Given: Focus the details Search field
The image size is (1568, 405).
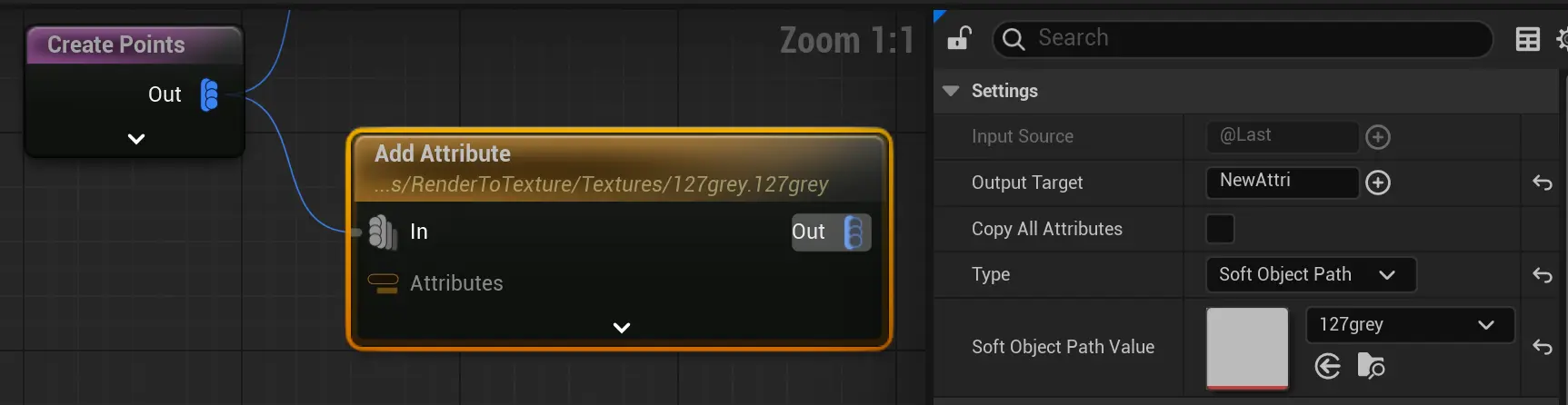Looking at the screenshot, I should click(x=1254, y=38).
